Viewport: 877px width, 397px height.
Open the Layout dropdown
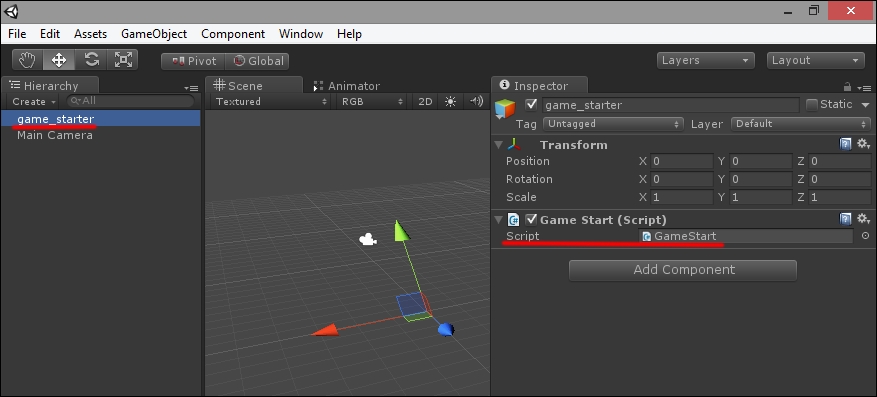(x=816, y=60)
